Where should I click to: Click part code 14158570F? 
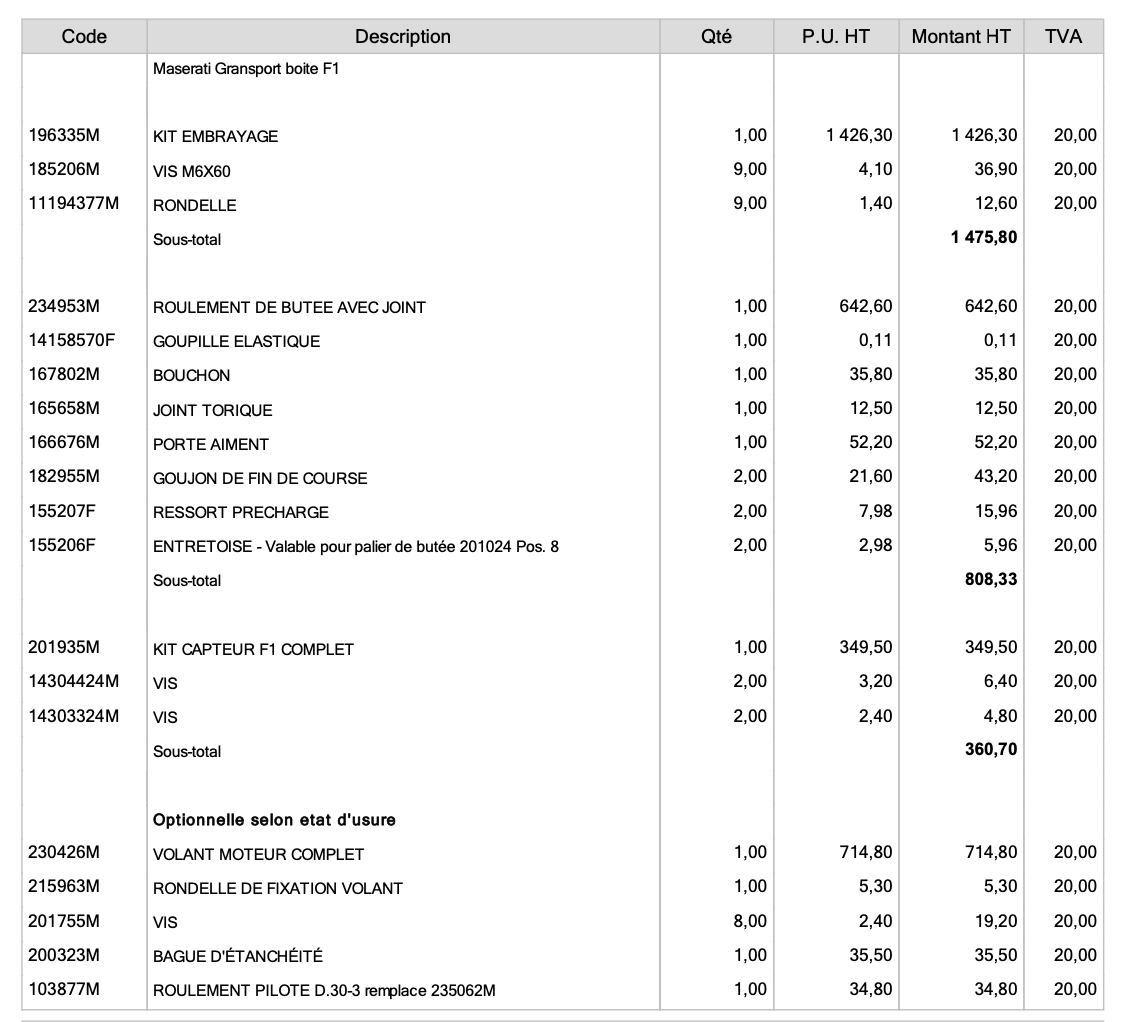coord(72,341)
